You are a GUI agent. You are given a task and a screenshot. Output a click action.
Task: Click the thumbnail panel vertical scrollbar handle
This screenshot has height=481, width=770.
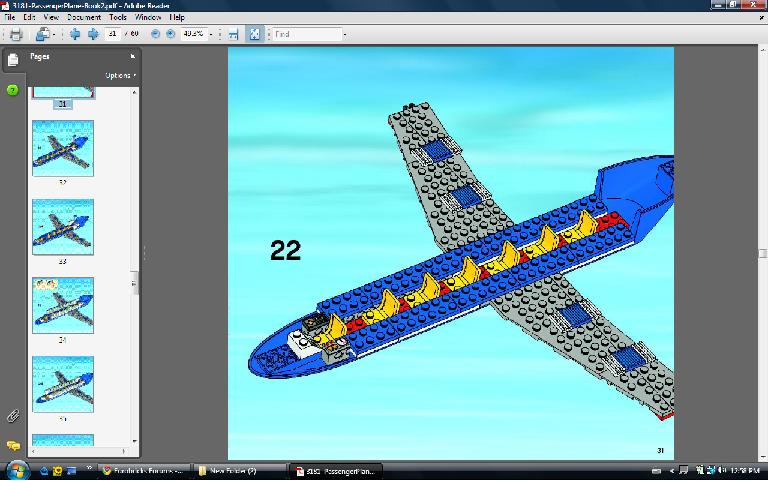(x=135, y=283)
